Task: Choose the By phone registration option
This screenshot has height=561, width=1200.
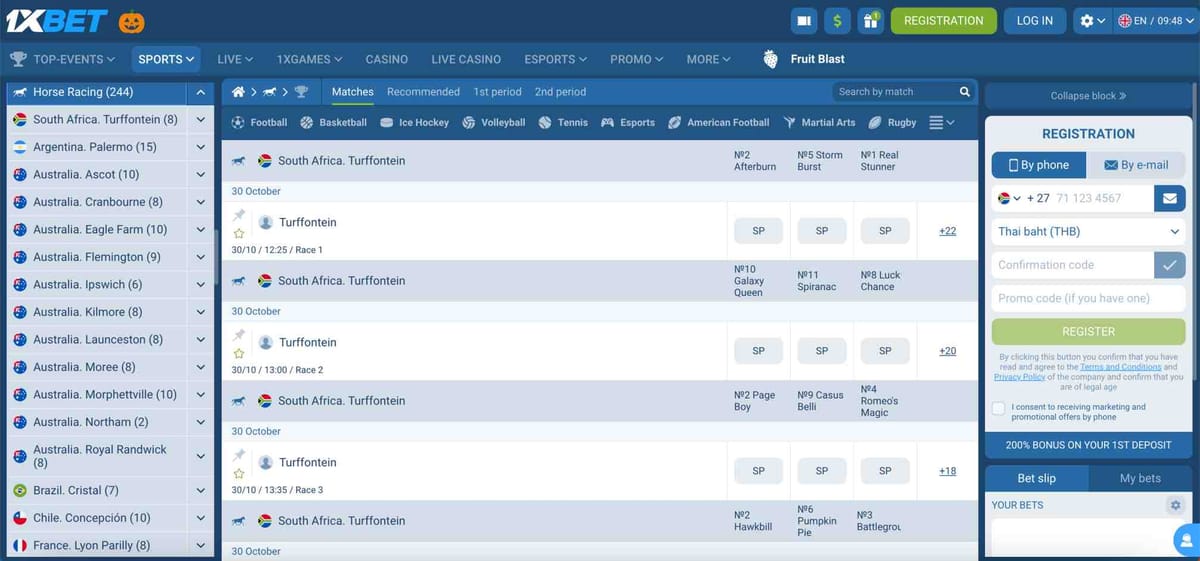Action: pyautogui.click(x=1038, y=165)
